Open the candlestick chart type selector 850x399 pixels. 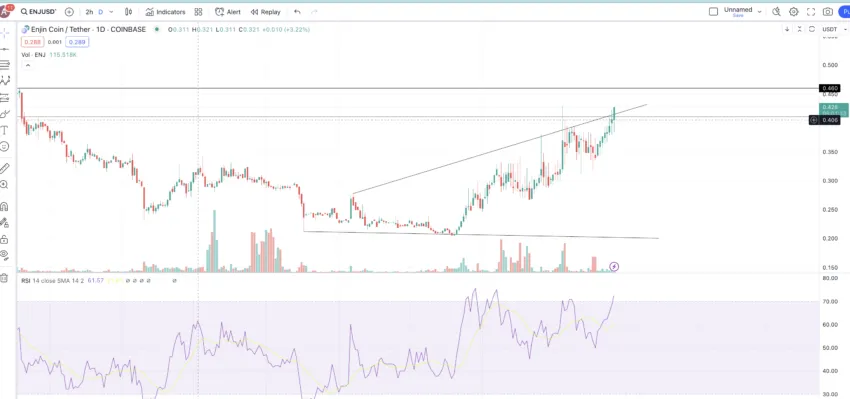128,12
